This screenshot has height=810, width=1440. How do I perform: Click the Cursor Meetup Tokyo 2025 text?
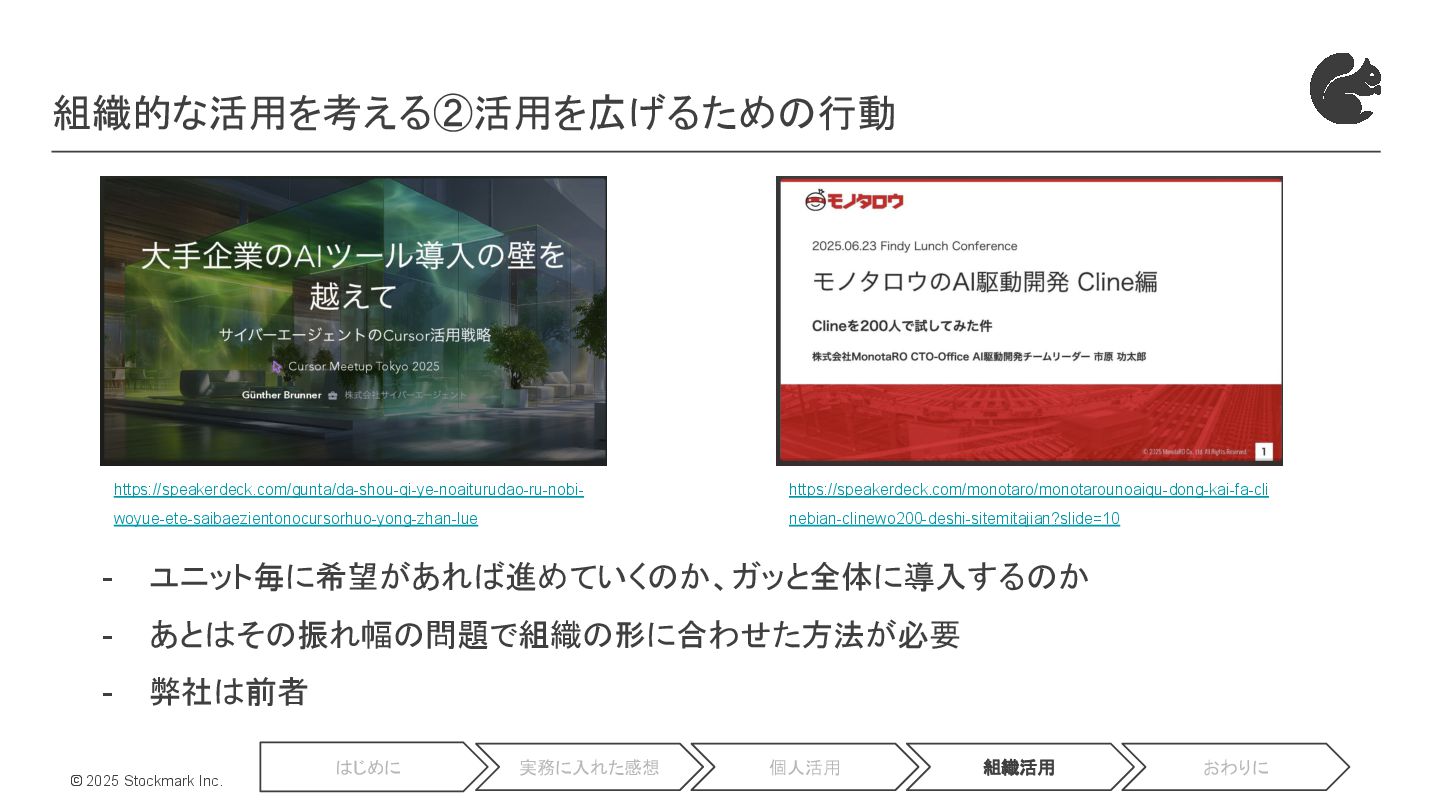coord(363,366)
